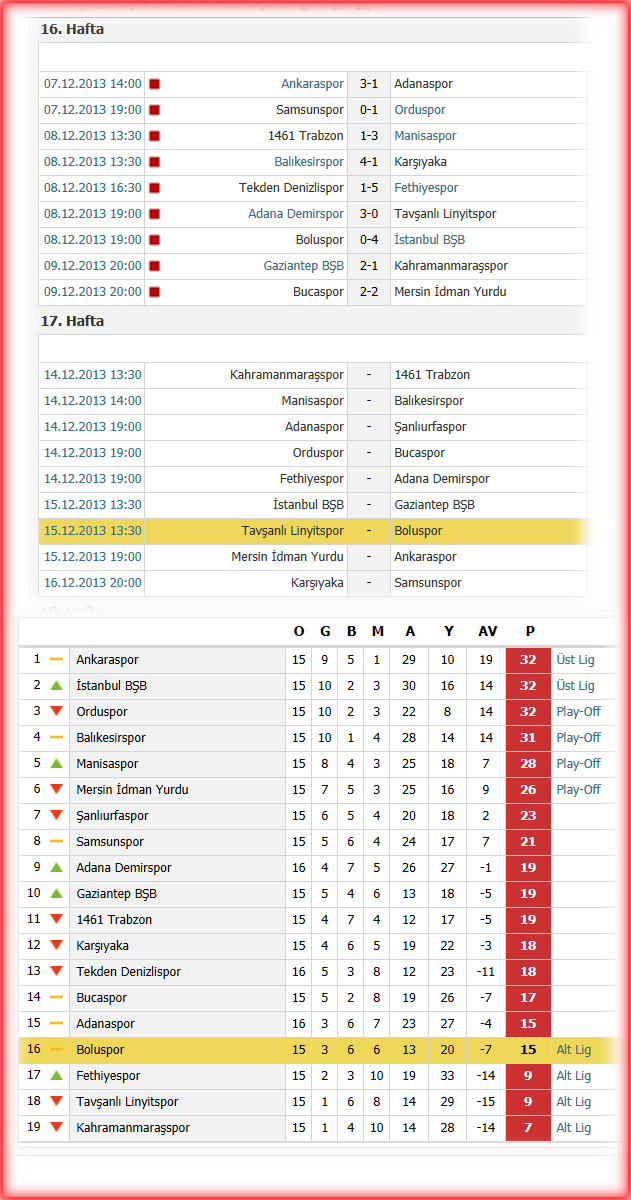Click the red down arrow beside Orduspor in standings
This screenshot has height=1200, width=631.
(x=56, y=711)
